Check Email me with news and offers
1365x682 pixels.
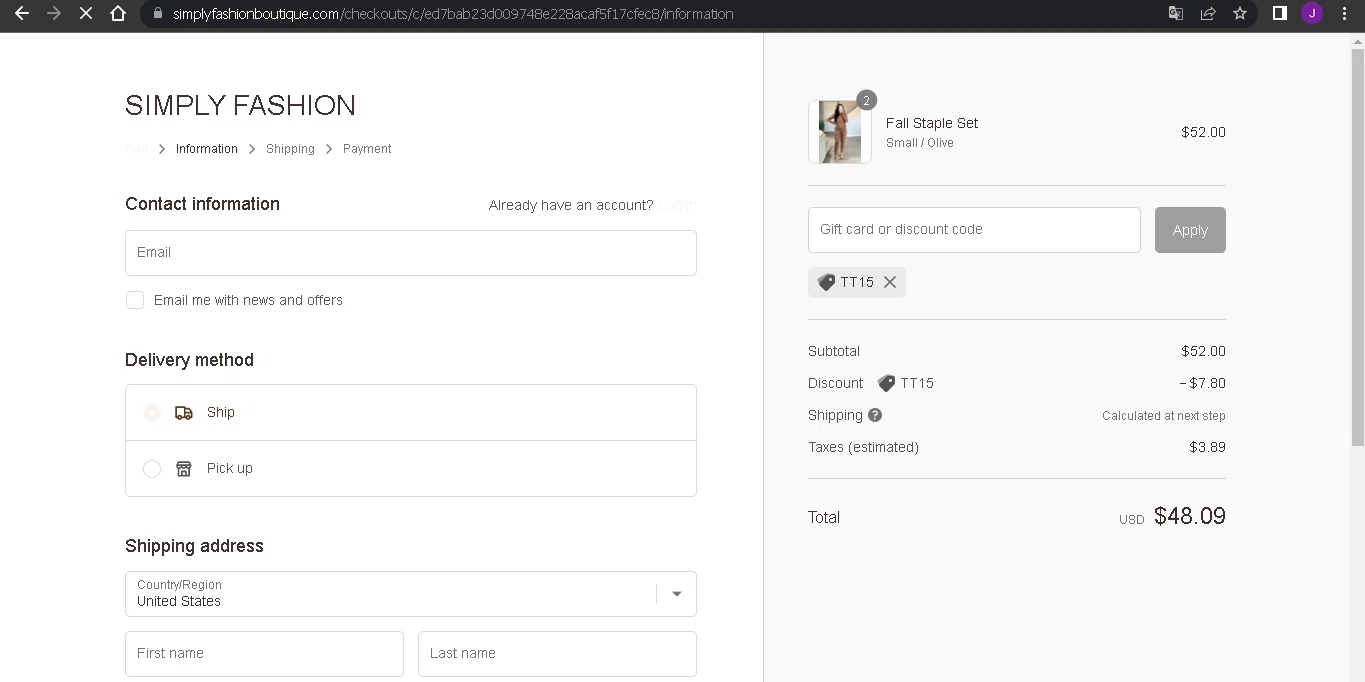point(135,300)
